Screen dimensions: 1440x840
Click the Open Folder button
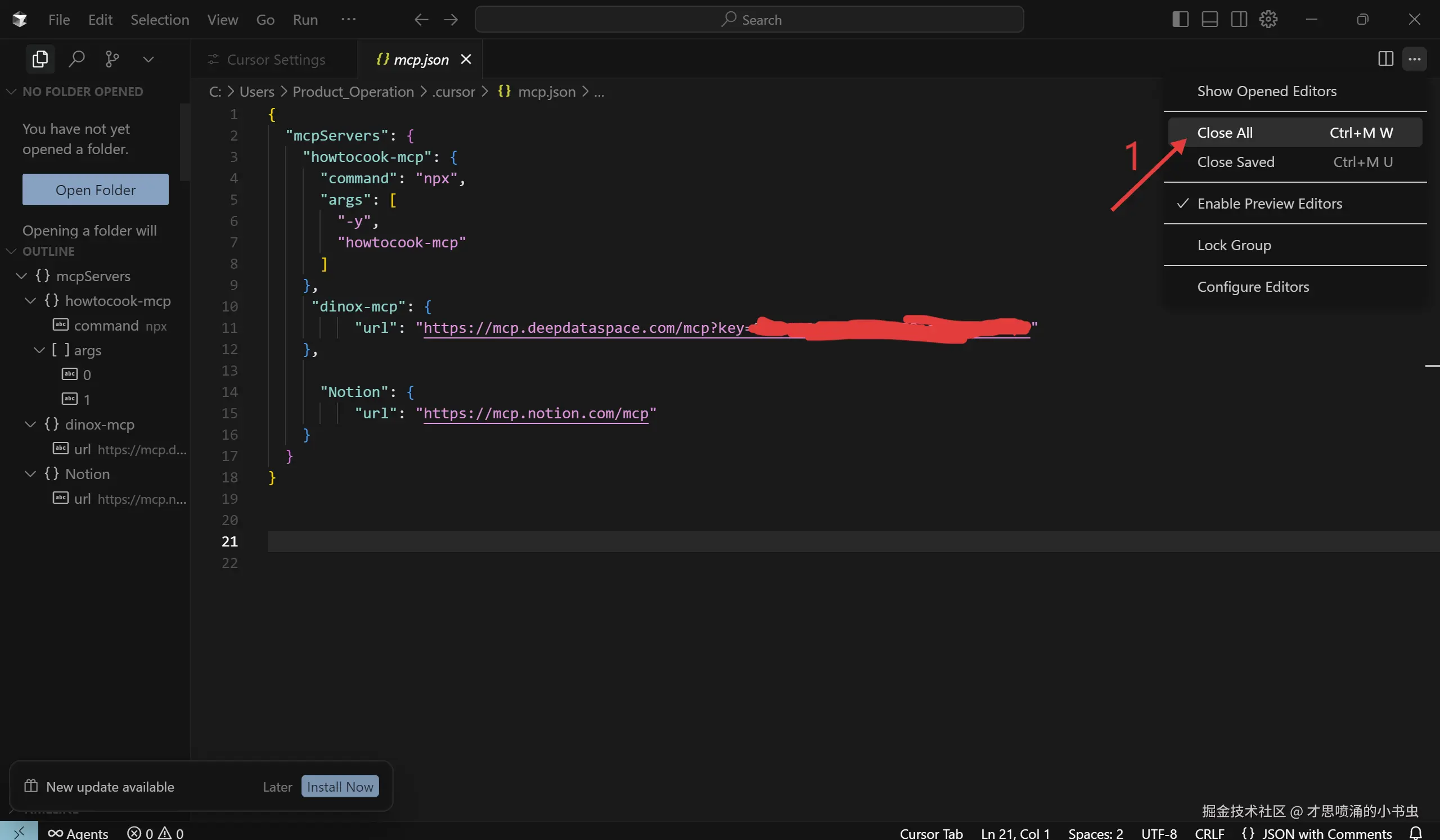click(x=96, y=190)
